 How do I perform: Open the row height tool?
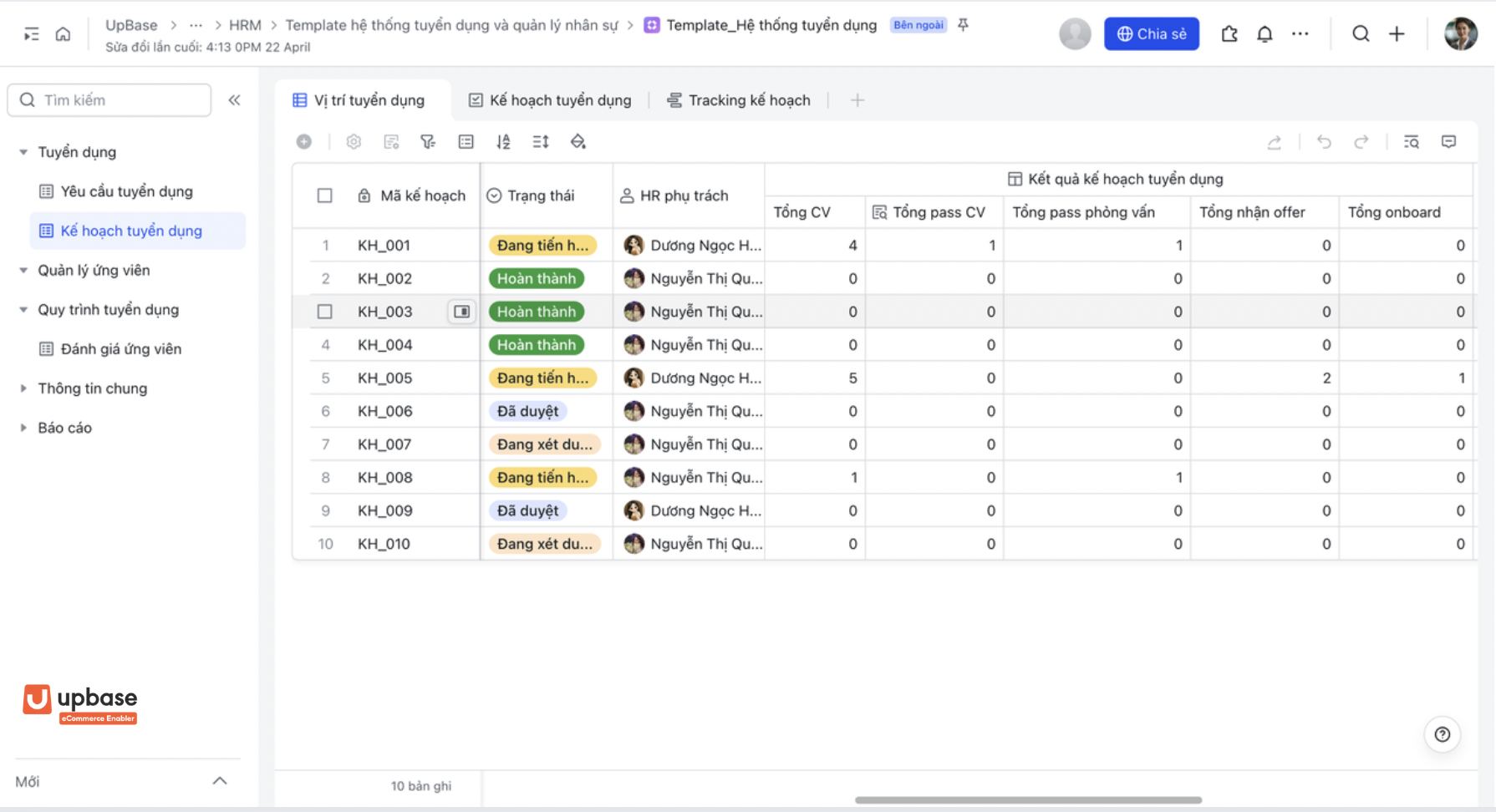pyautogui.click(x=541, y=142)
